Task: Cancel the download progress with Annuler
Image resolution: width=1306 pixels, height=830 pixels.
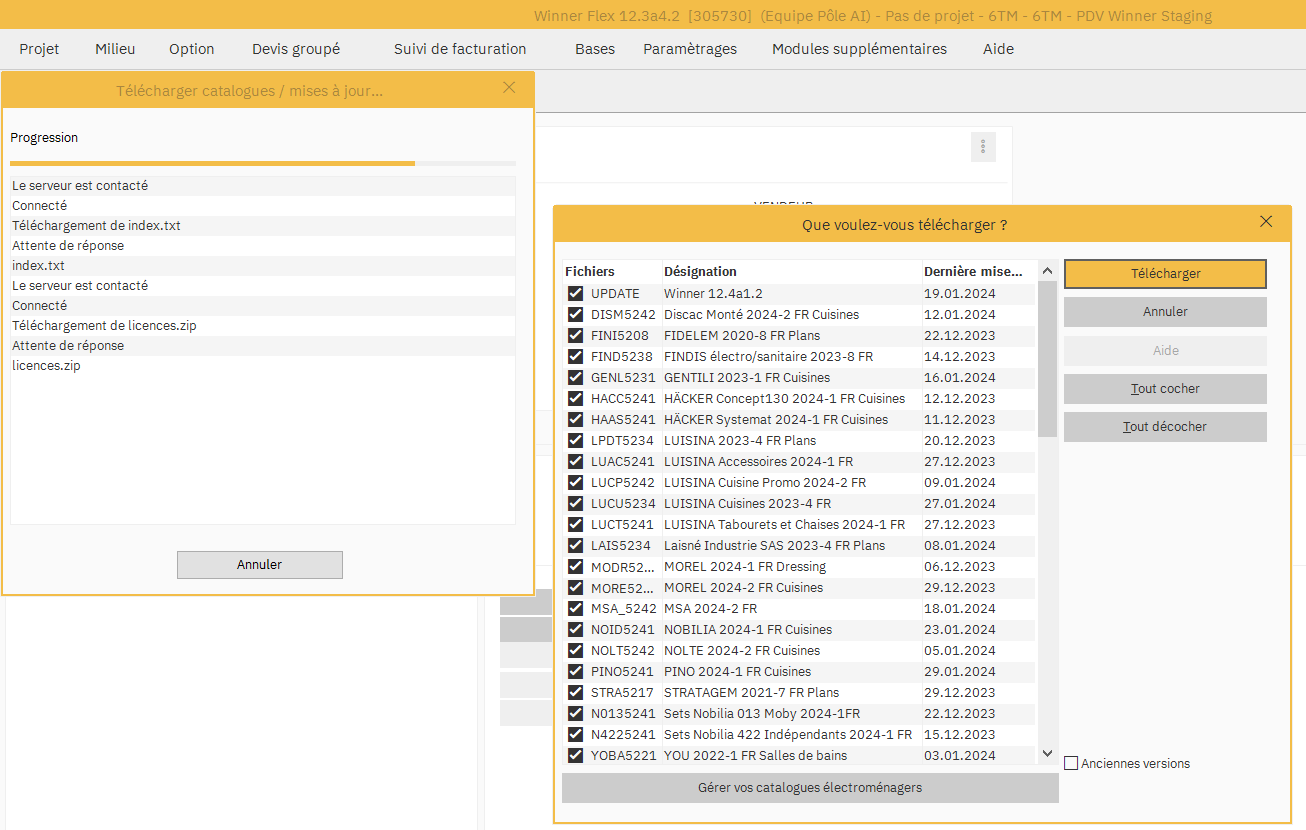Action: pyautogui.click(x=259, y=565)
